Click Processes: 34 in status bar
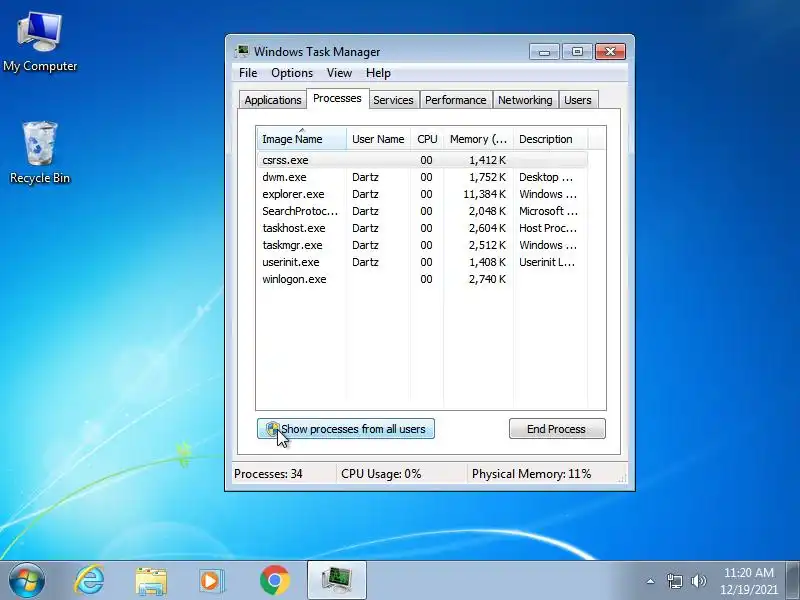 click(268, 474)
